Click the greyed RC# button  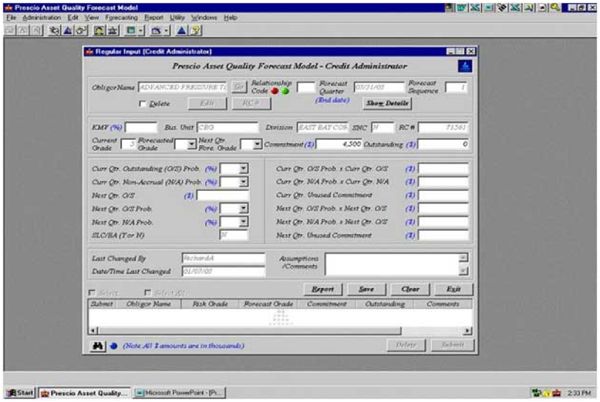pyautogui.click(x=251, y=103)
